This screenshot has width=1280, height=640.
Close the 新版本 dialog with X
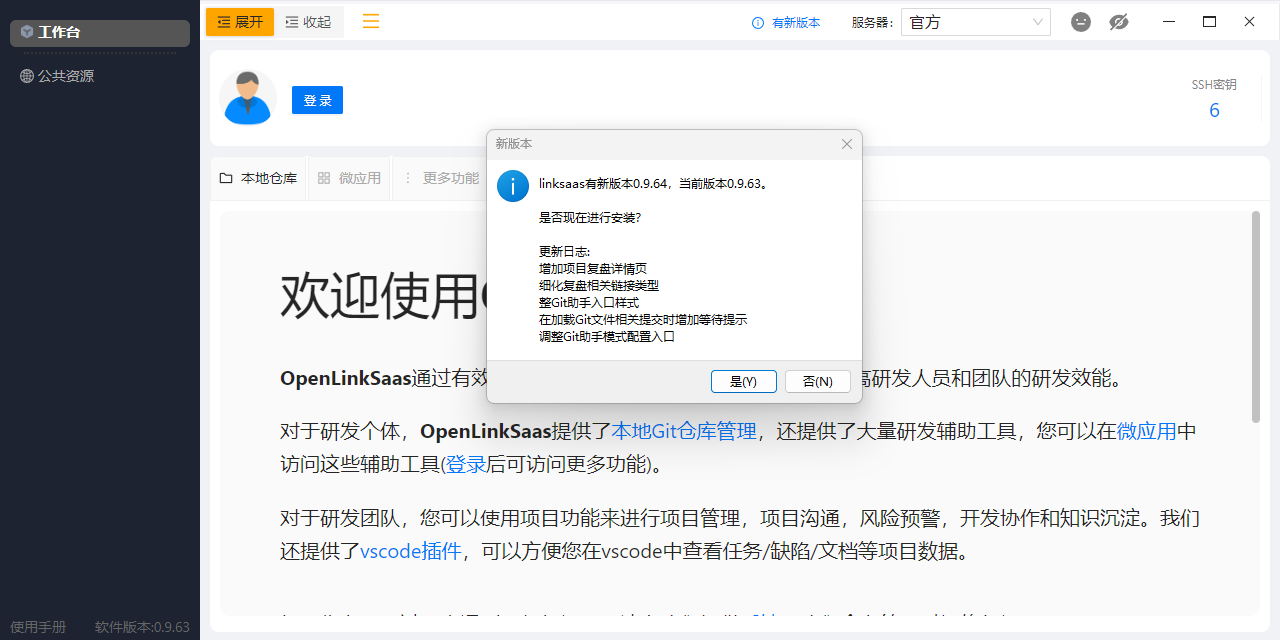[x=847, y=144]
